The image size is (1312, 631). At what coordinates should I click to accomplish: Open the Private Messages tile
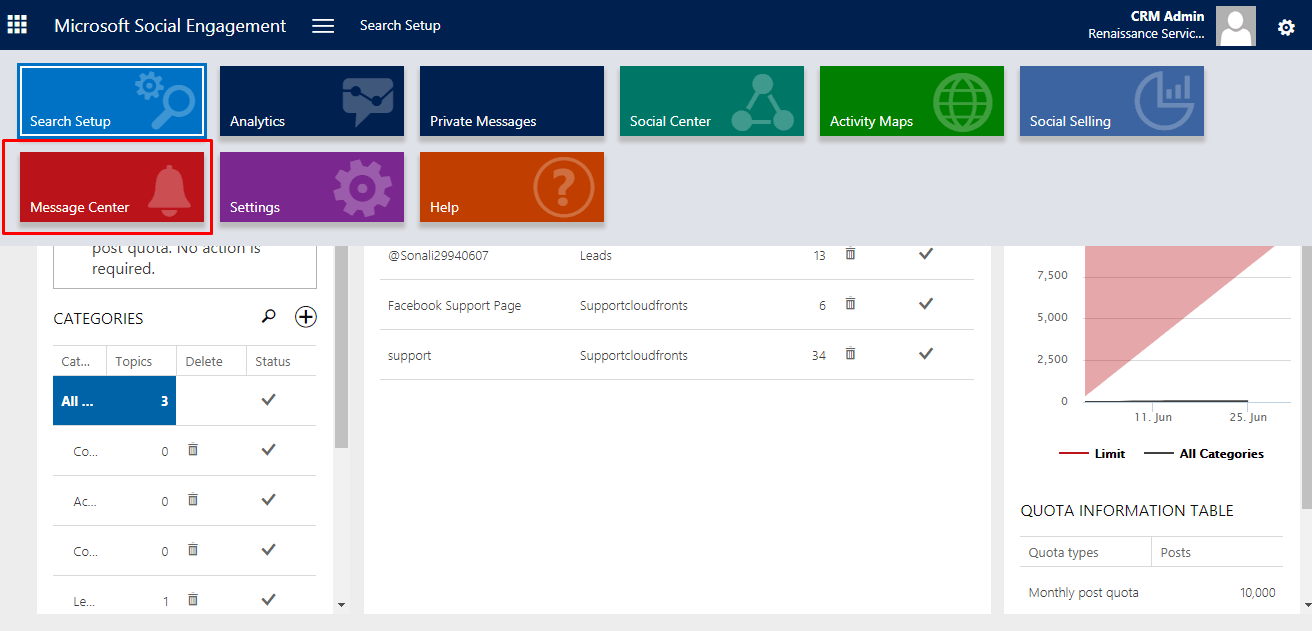point(512,101)
